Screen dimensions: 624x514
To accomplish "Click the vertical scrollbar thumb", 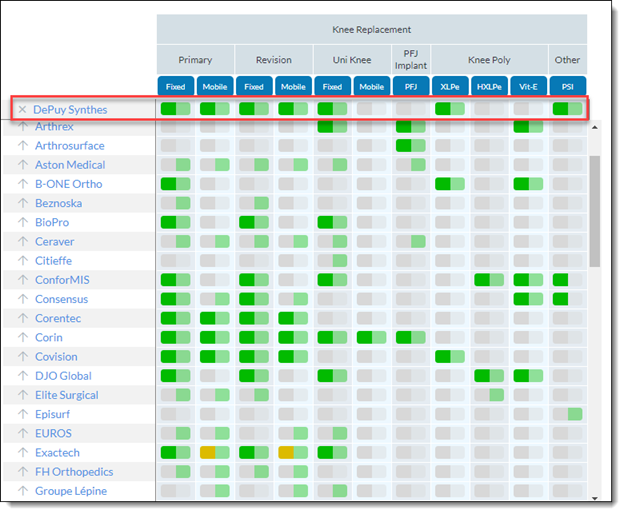I will click(595, 211).
